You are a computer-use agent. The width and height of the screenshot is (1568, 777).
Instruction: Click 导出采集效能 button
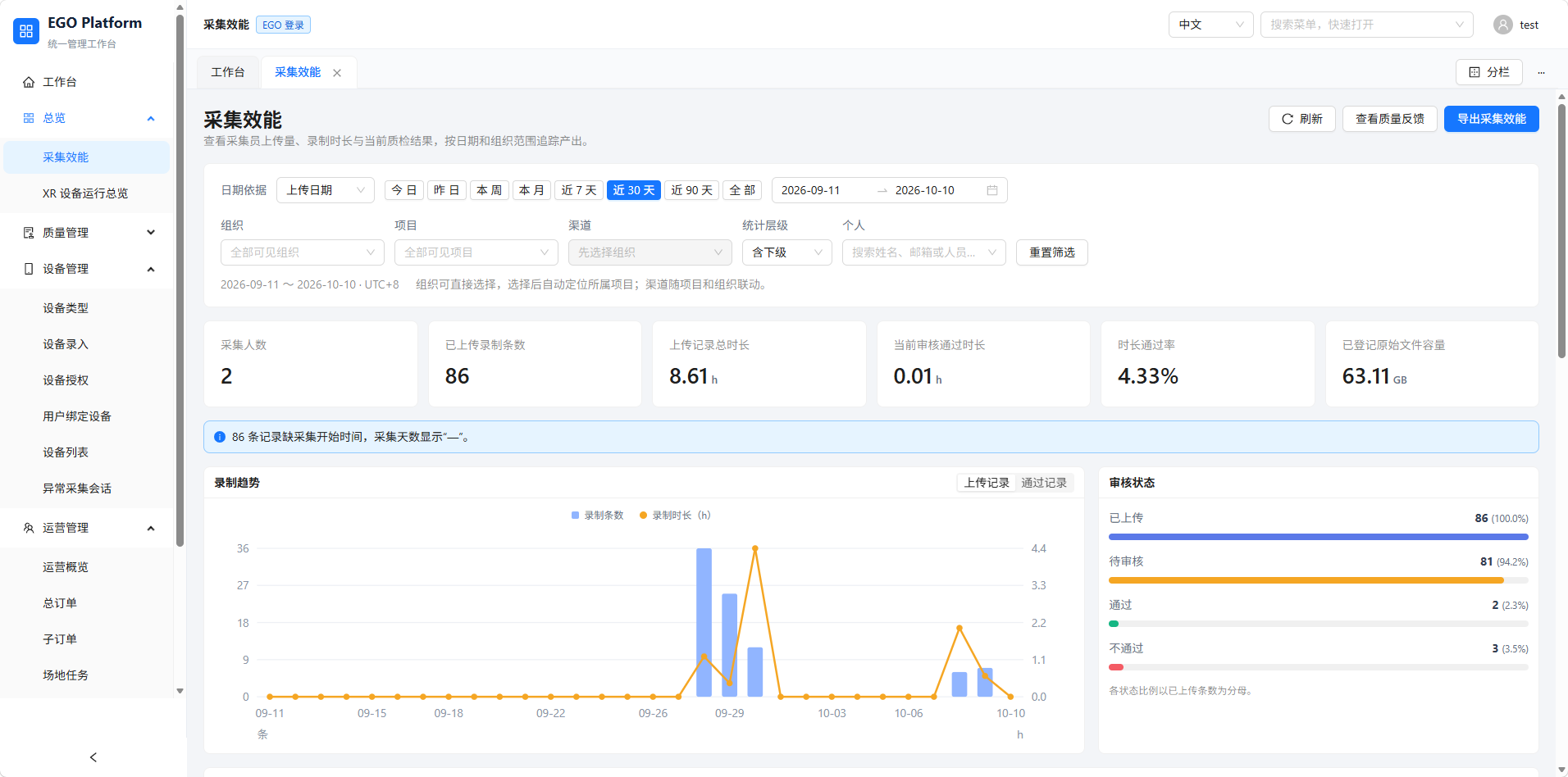tap(1492, 119)
